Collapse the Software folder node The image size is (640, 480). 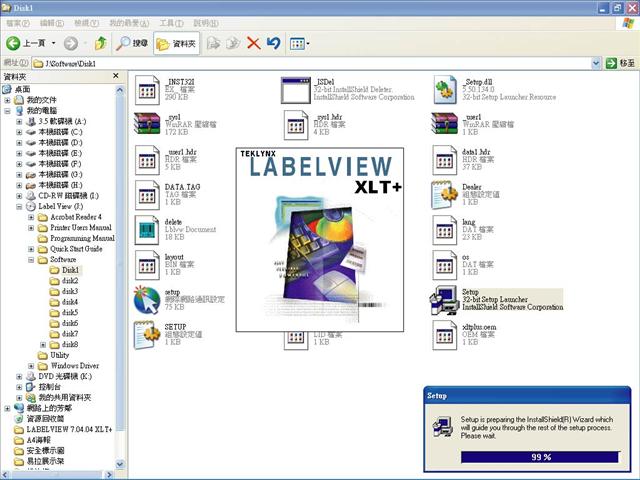pos(31,260)
